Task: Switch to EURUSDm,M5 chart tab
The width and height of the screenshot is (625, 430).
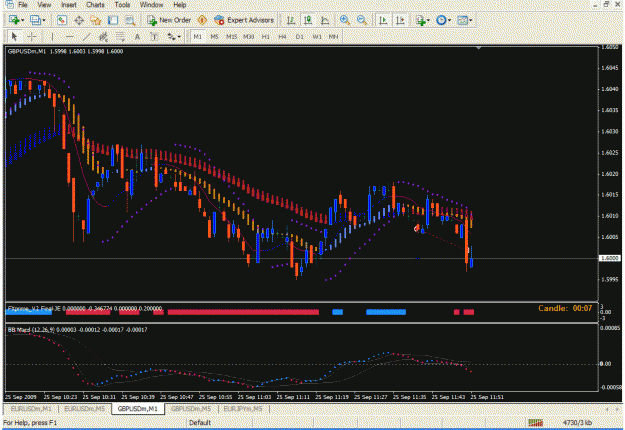Action: tap(85, 409)
